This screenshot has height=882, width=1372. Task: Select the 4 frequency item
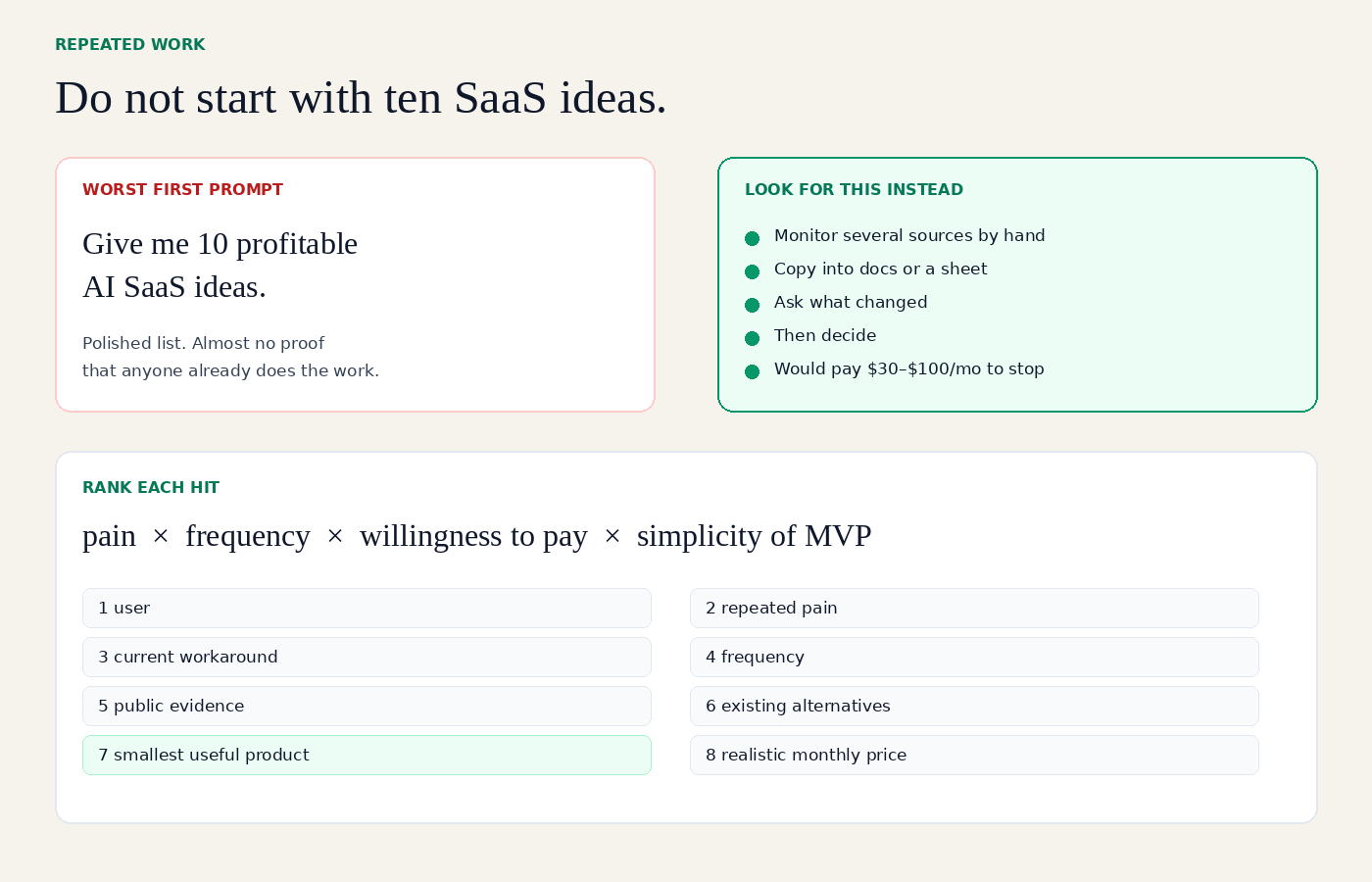[974, 657]
